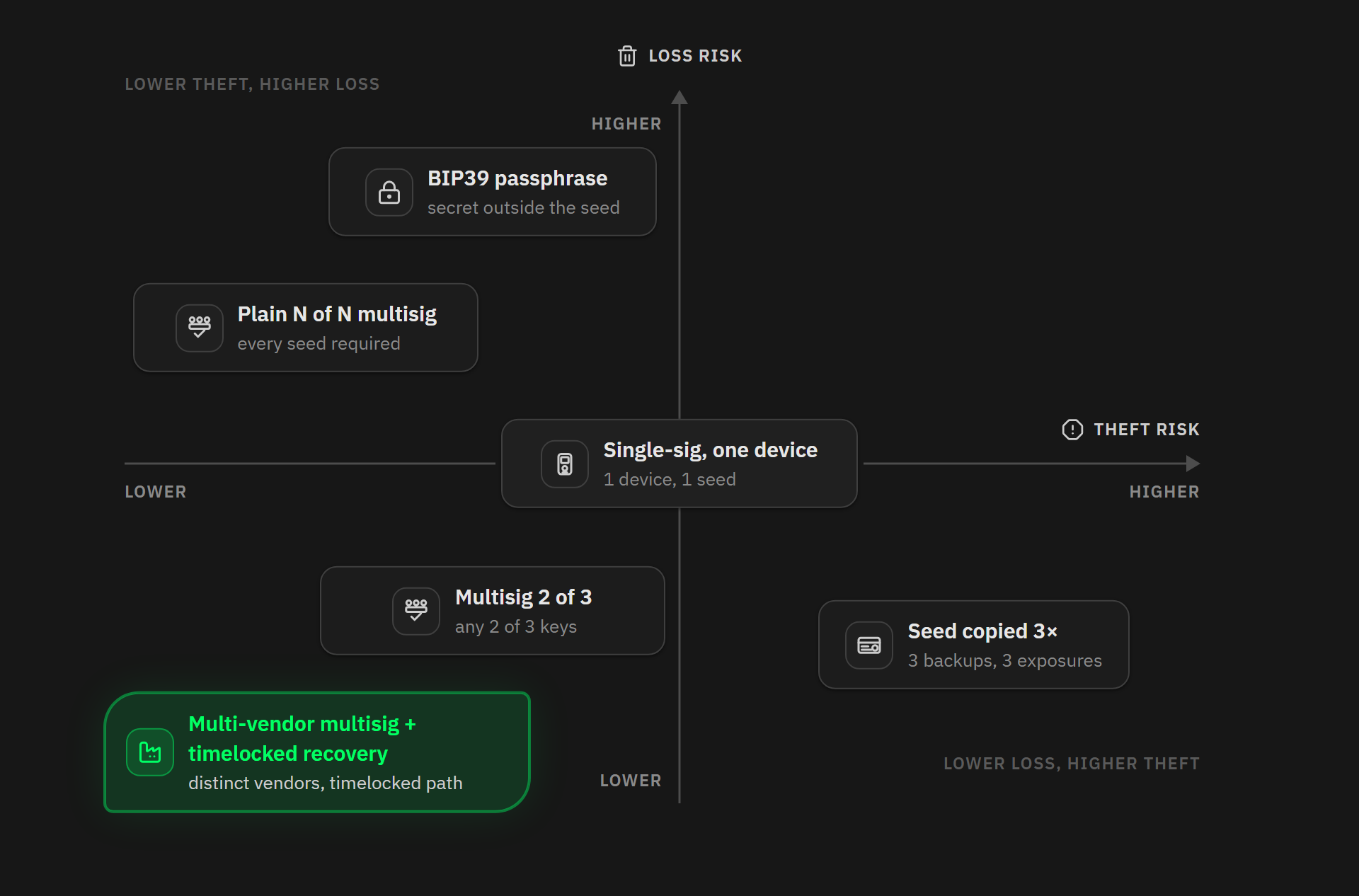Click the 'secret outside the seed' subtitle
This screenshot has width=1359, height=896.
524,208
